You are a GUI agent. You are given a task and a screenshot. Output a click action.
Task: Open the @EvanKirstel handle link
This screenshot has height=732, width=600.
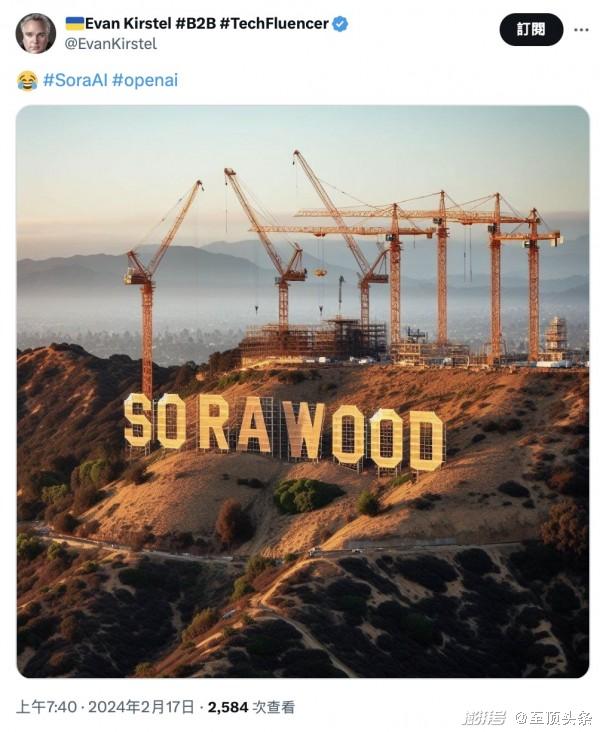coord(110,44)
